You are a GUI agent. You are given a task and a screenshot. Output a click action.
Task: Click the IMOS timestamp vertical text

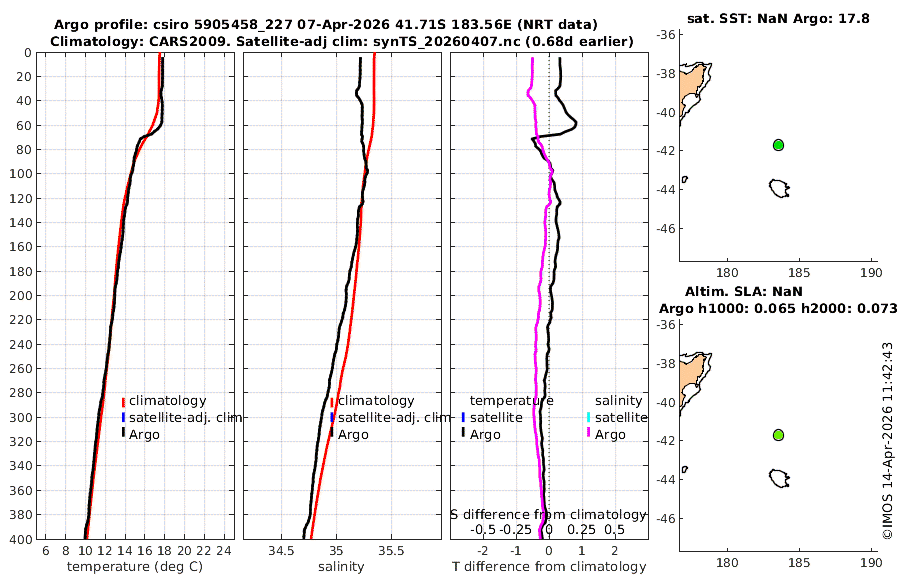(887, 440)
